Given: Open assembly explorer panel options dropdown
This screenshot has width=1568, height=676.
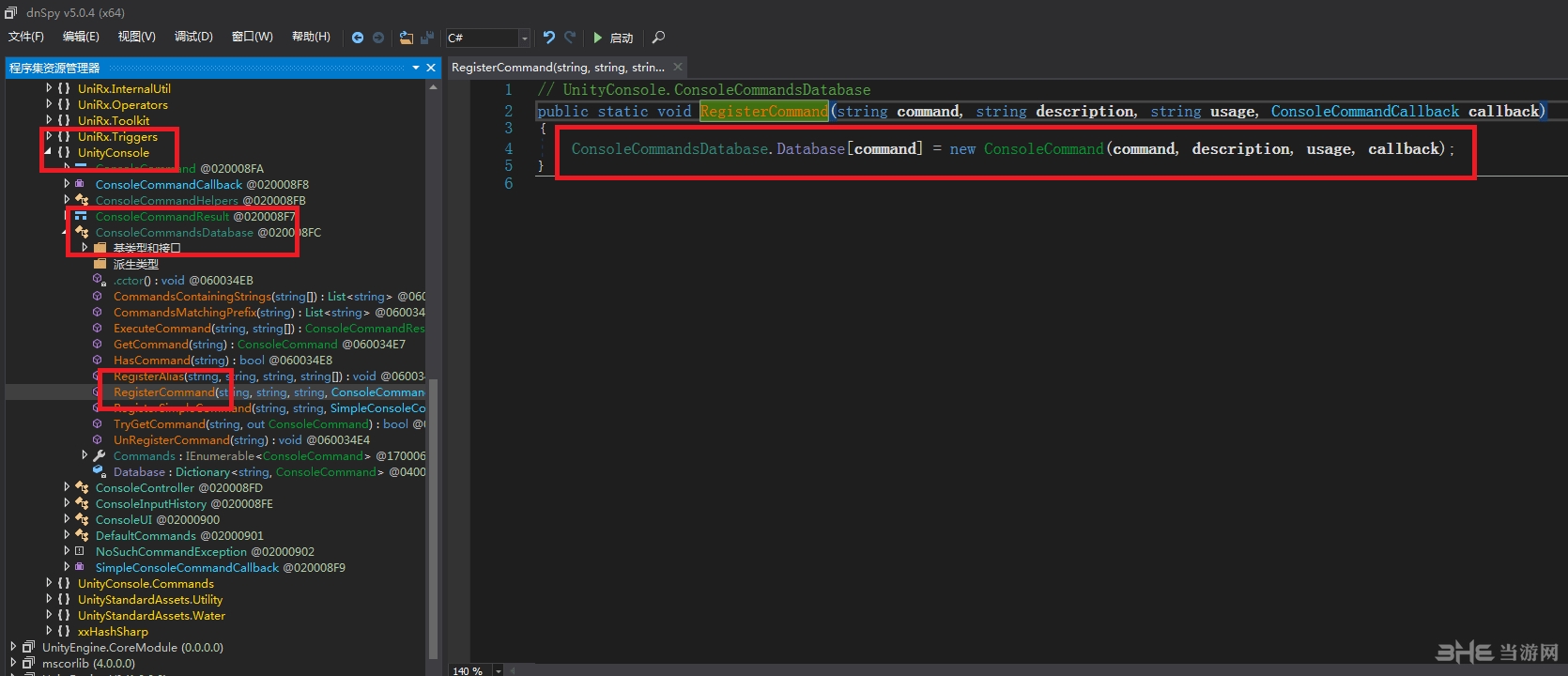Looking at the screenshot, I should click(416, 68).
